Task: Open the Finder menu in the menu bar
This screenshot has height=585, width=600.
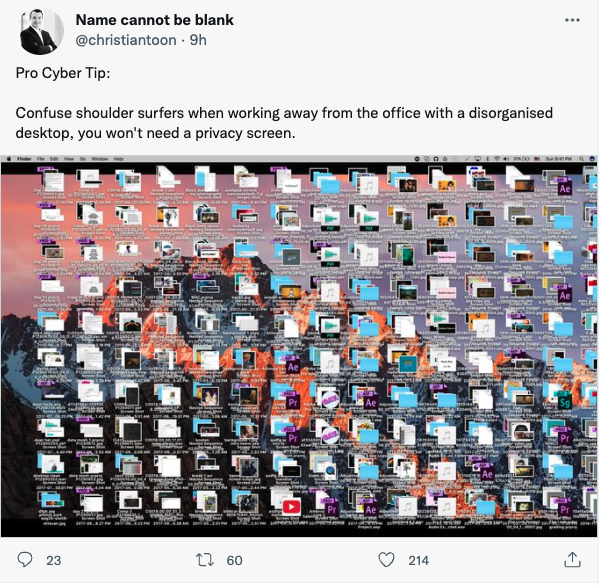Action: (24, 159)
